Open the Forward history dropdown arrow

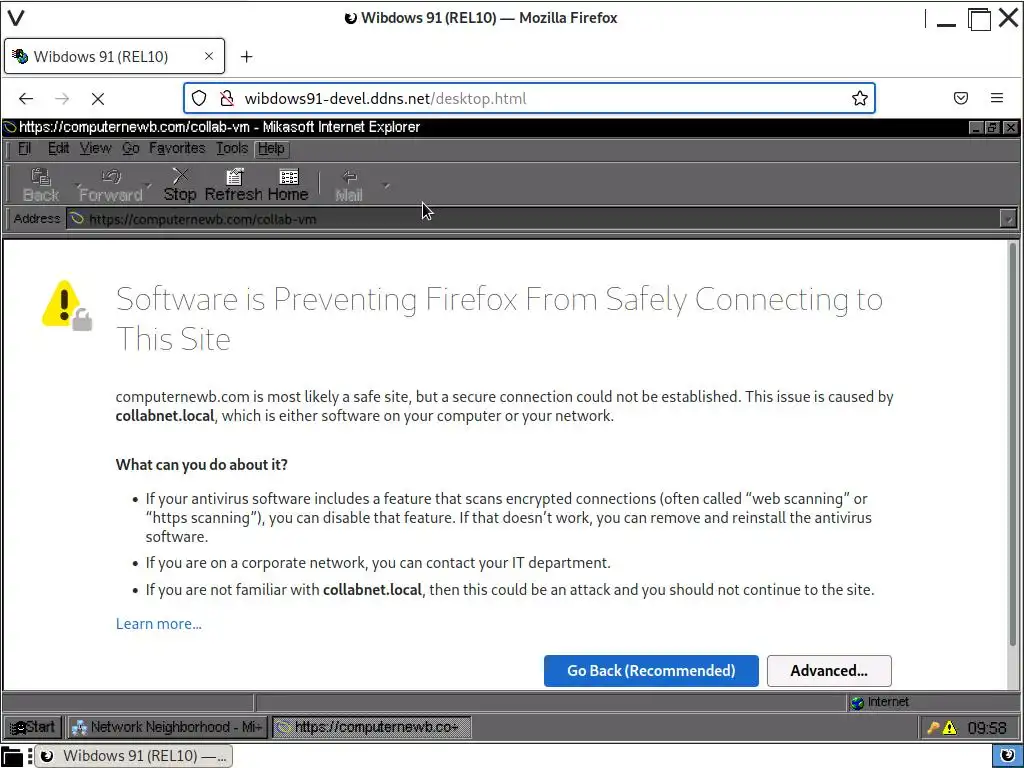(x=149, y=186)
